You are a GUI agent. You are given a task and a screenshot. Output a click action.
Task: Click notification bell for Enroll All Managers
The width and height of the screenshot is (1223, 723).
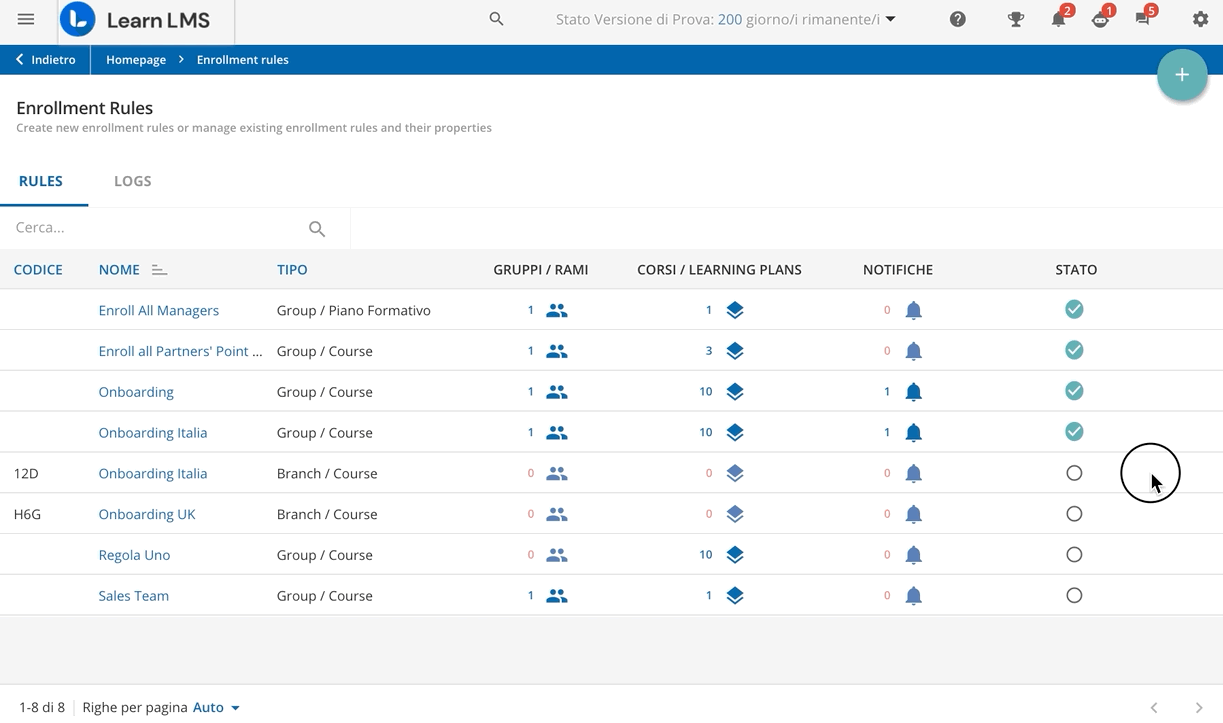pyautogui.click(x=913, y=311)
